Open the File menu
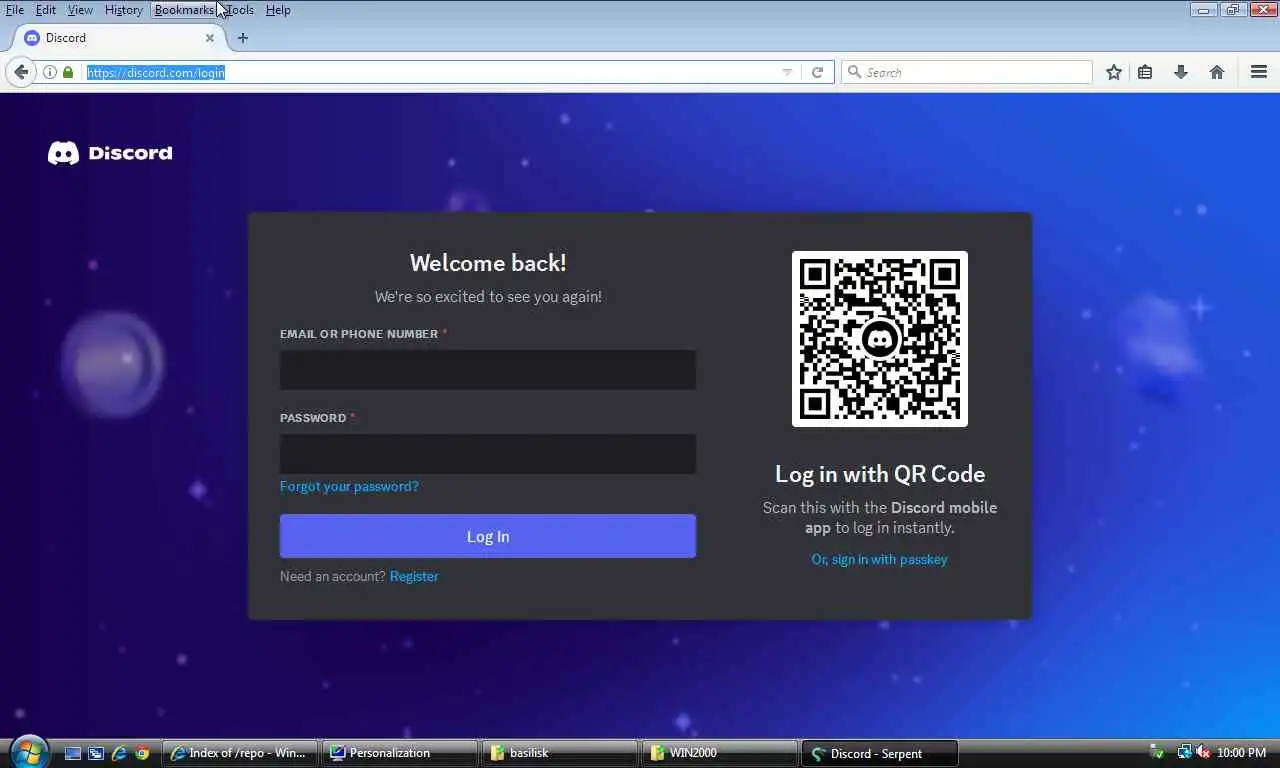The width and height of the screenshot is (1280, 768). coord(15,10)
